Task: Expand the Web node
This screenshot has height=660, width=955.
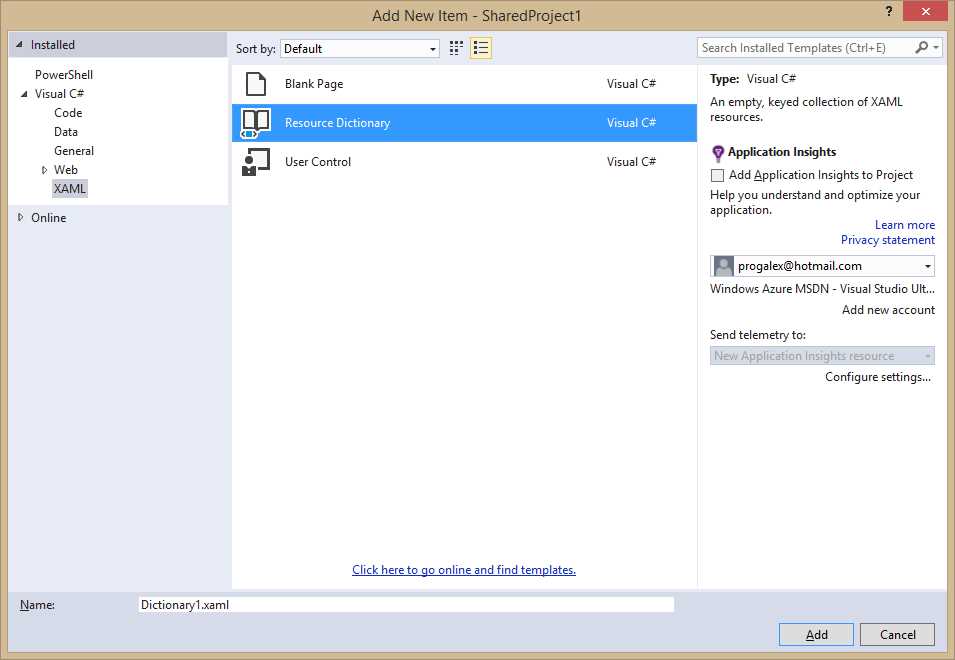Action: point(42,169)
